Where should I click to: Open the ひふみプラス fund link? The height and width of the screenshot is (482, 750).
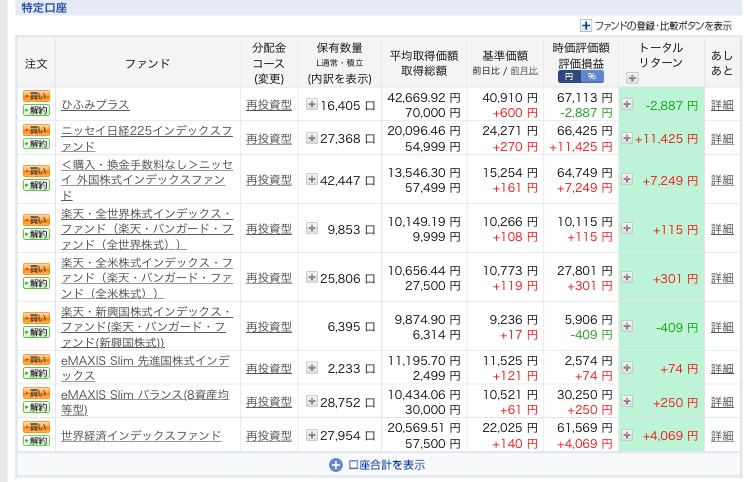point(95,105)
